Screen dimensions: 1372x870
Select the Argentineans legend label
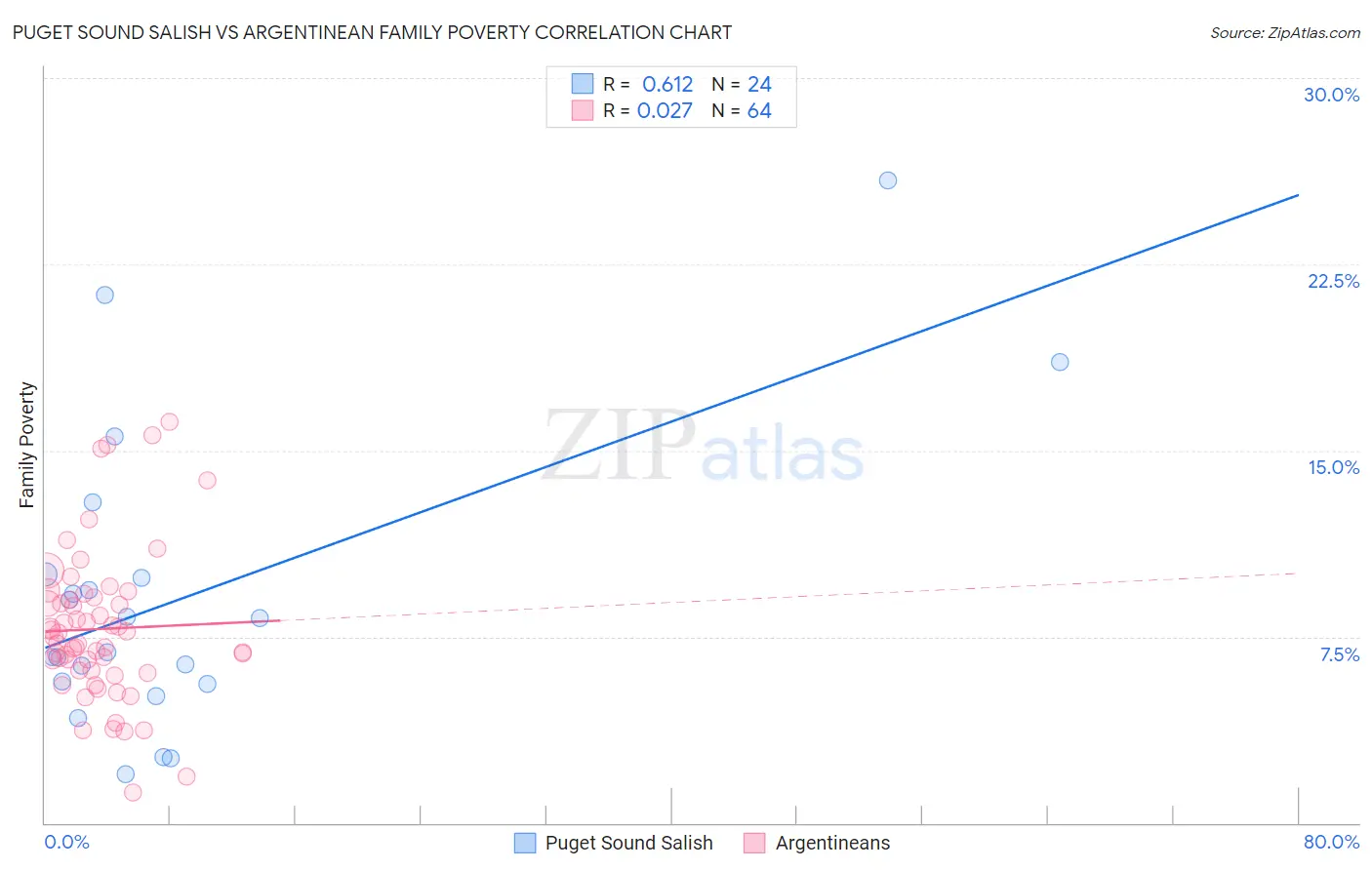coord(832,843)
